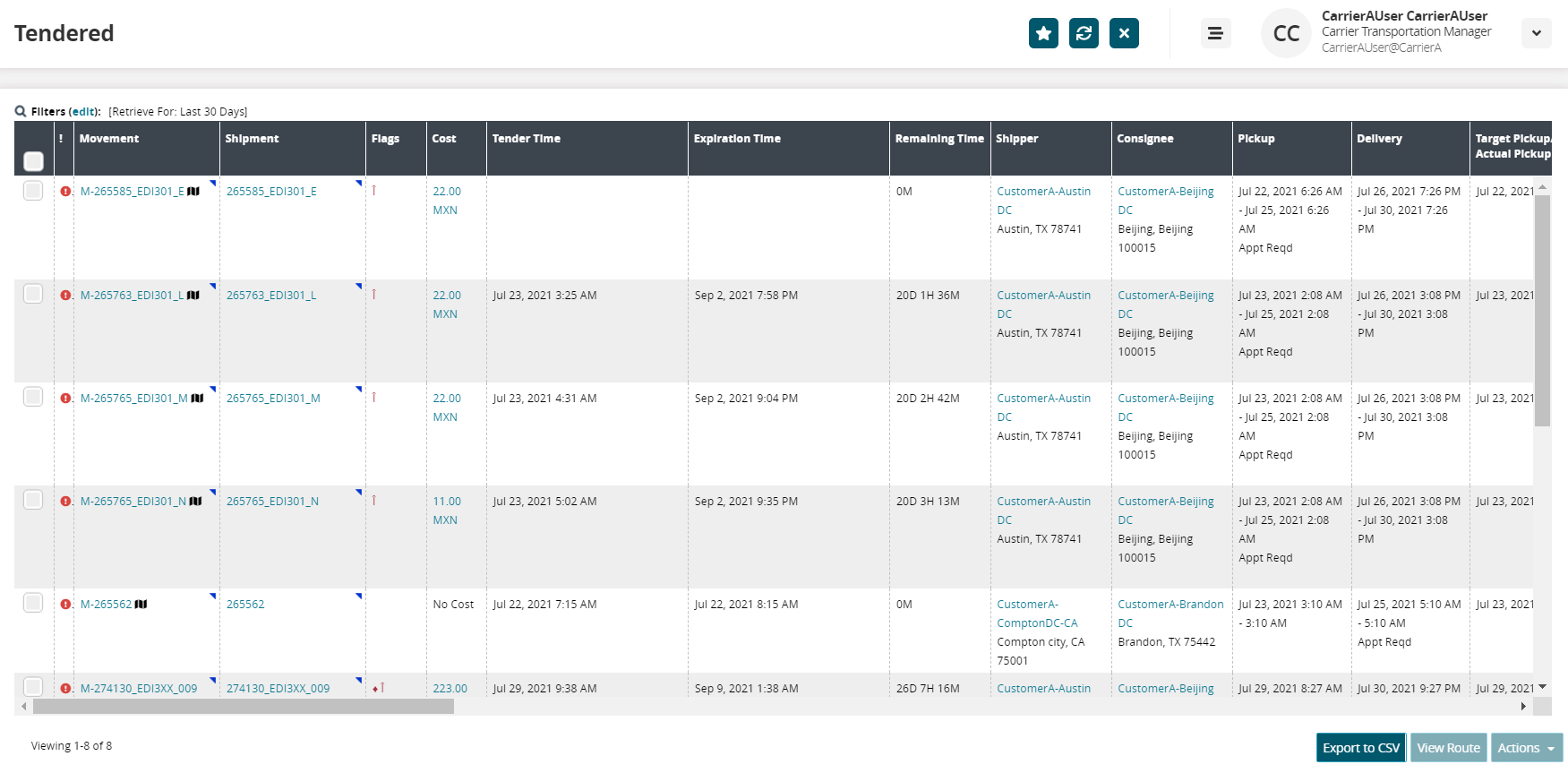Click the search magnifier icon beside Filters
Viewport: 1568px width, 773px height.
(x=21, y=112)
